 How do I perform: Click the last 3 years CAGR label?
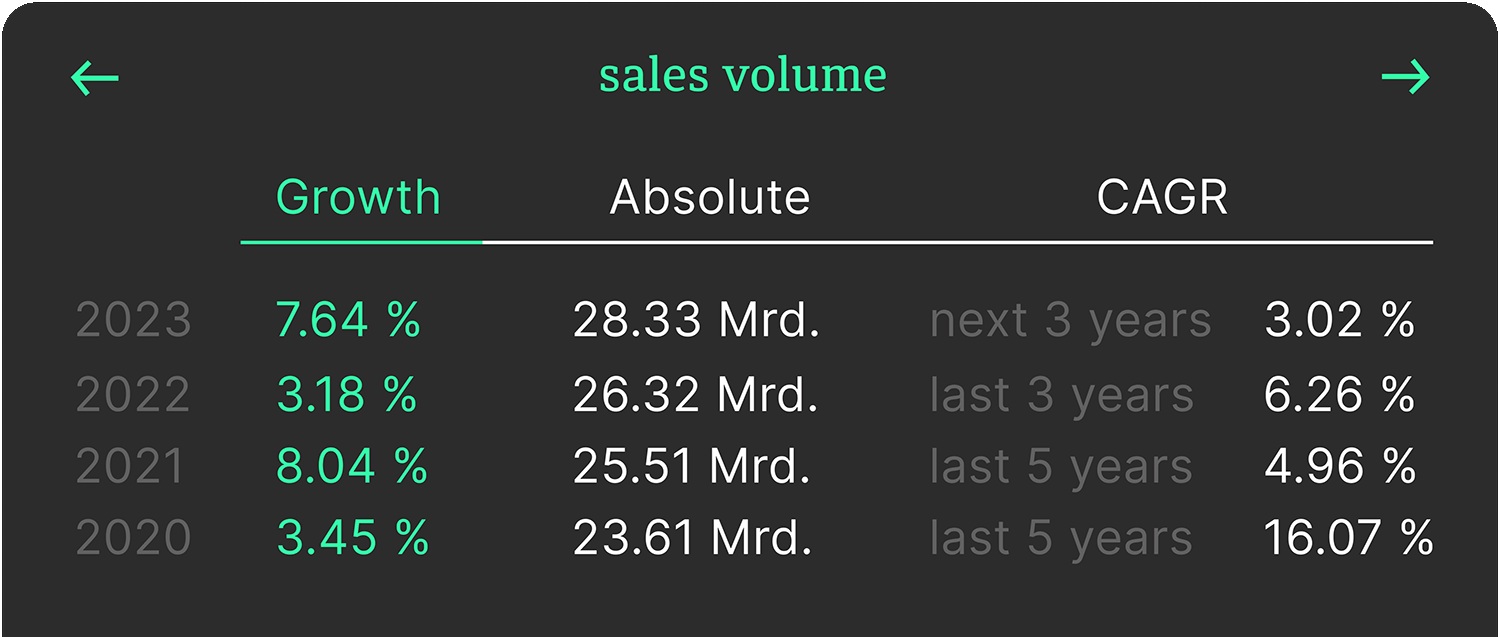(1061, 395)
